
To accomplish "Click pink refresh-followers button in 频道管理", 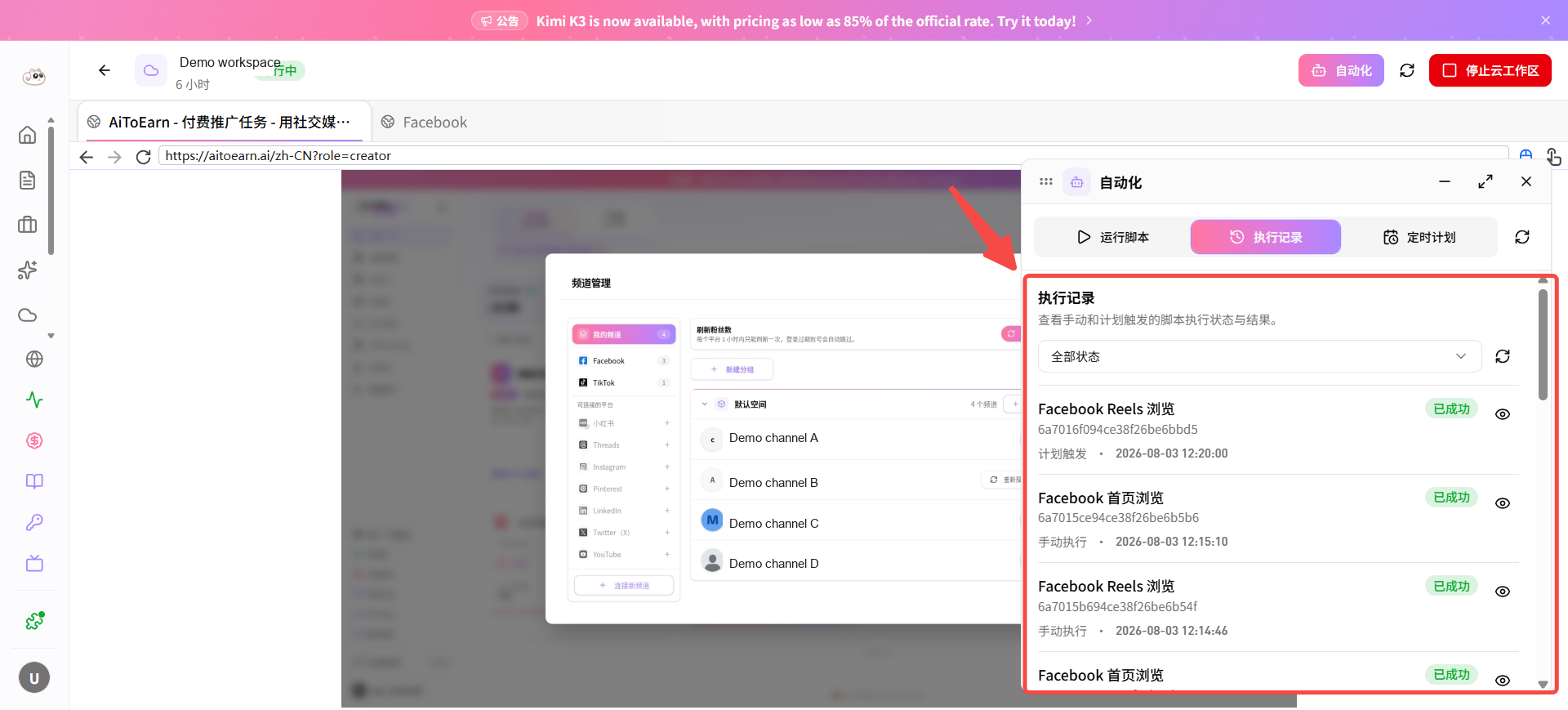I will coord(1011,333).
